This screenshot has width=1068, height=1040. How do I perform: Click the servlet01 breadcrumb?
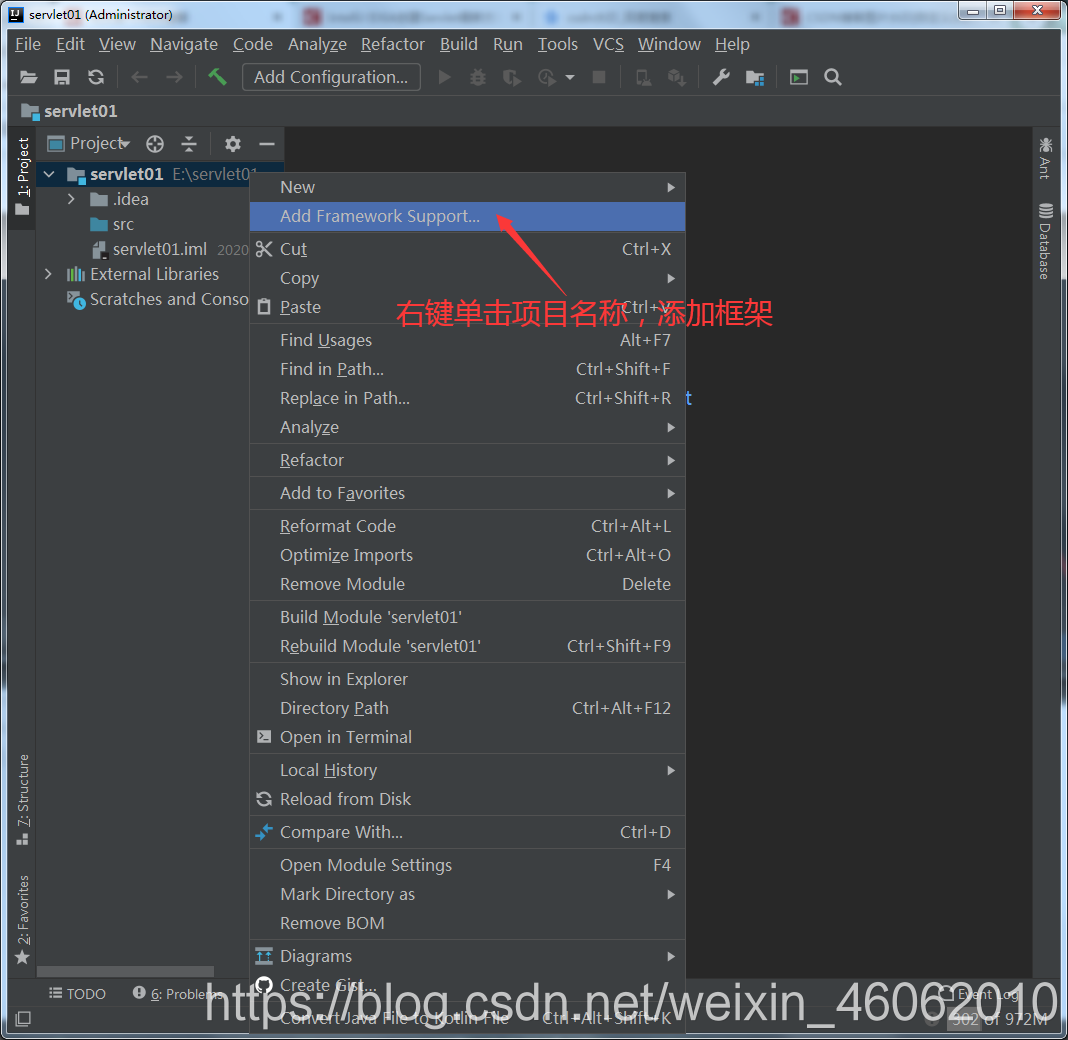(69, 111)
